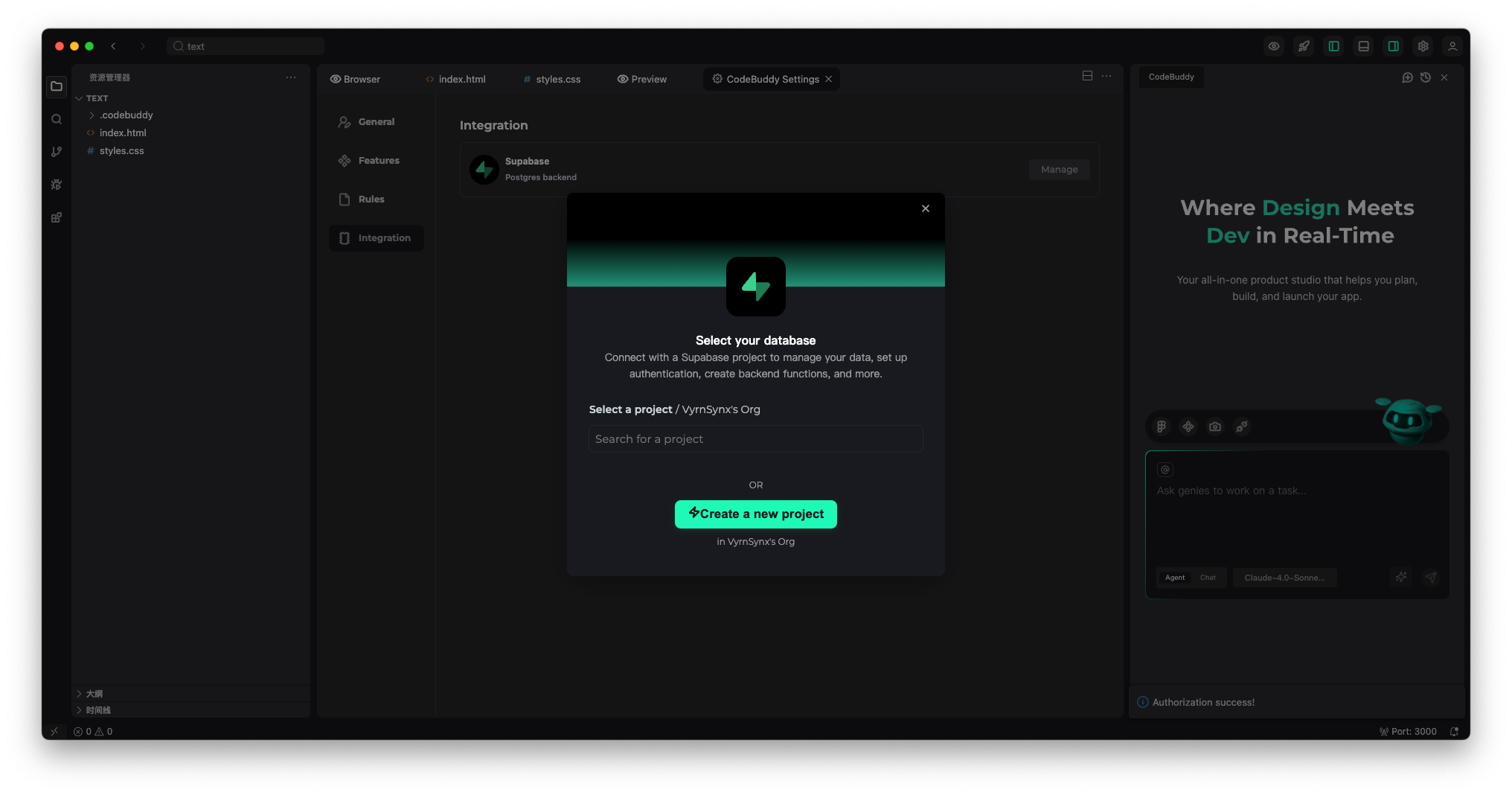Open chat history clock icon
The image size is (1512, 795).
point(1426,77)
